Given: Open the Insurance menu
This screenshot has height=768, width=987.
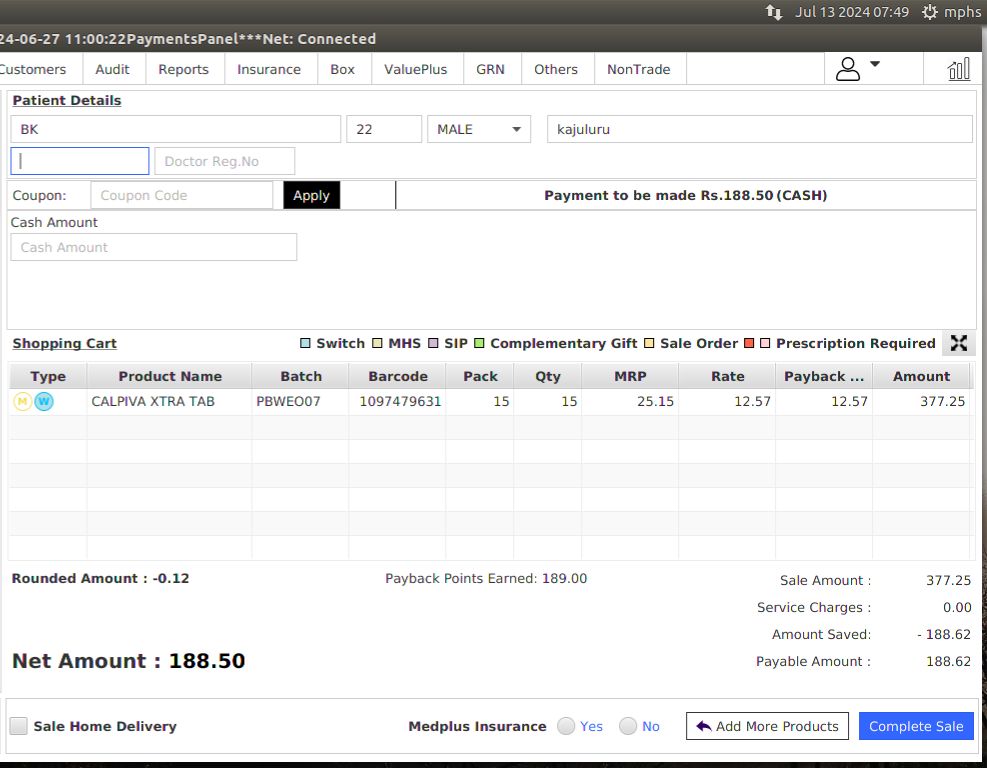Looking at the screenshot, I should pos(268,69).
